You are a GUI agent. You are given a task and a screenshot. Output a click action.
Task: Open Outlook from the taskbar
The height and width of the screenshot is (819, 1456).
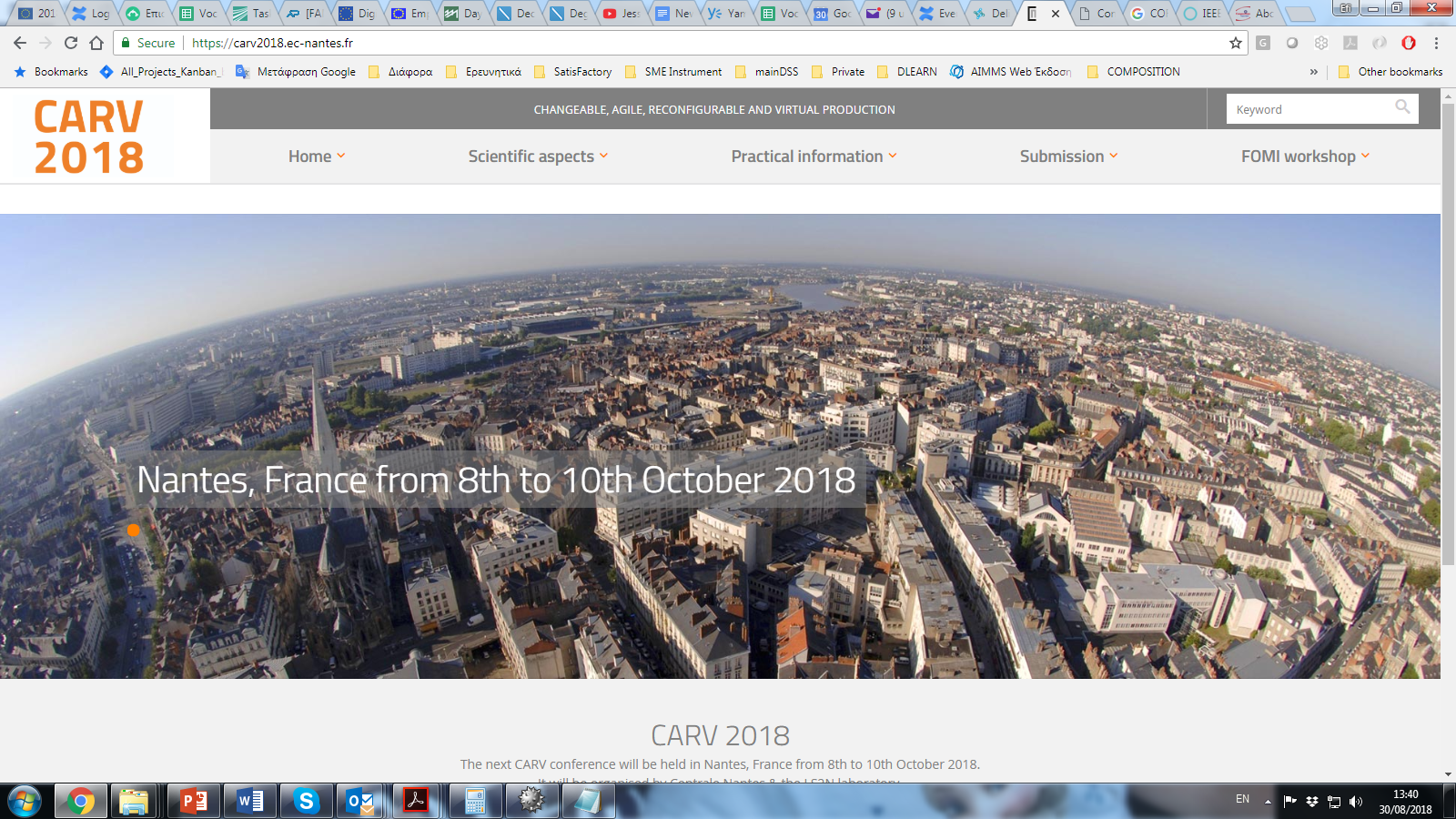click(361, 802)
